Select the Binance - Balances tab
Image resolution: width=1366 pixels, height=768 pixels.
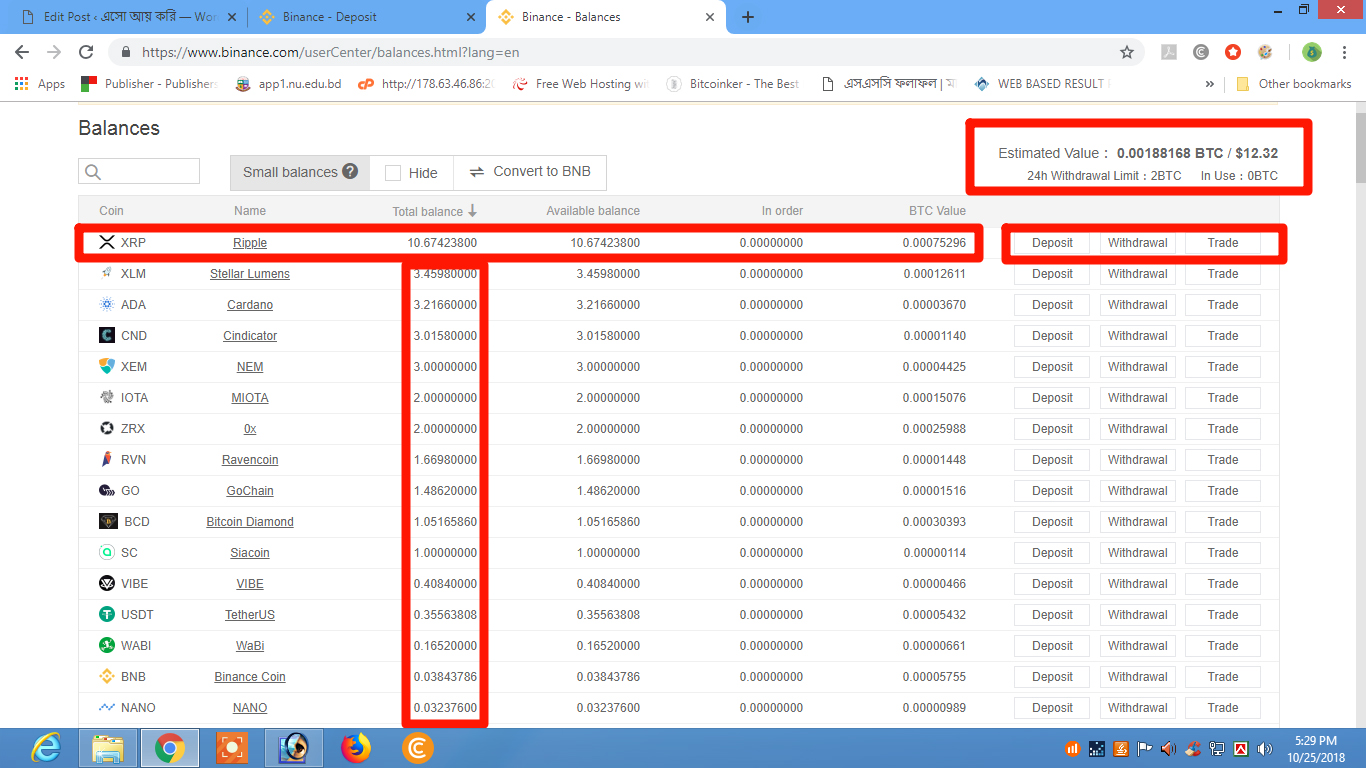point(606,17)
